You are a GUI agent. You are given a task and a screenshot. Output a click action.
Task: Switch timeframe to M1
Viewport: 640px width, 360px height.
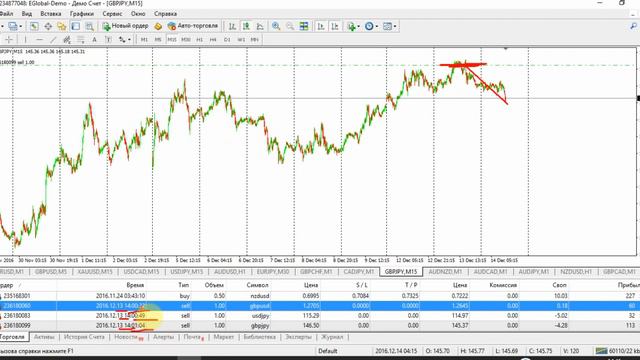coord(144,40)
